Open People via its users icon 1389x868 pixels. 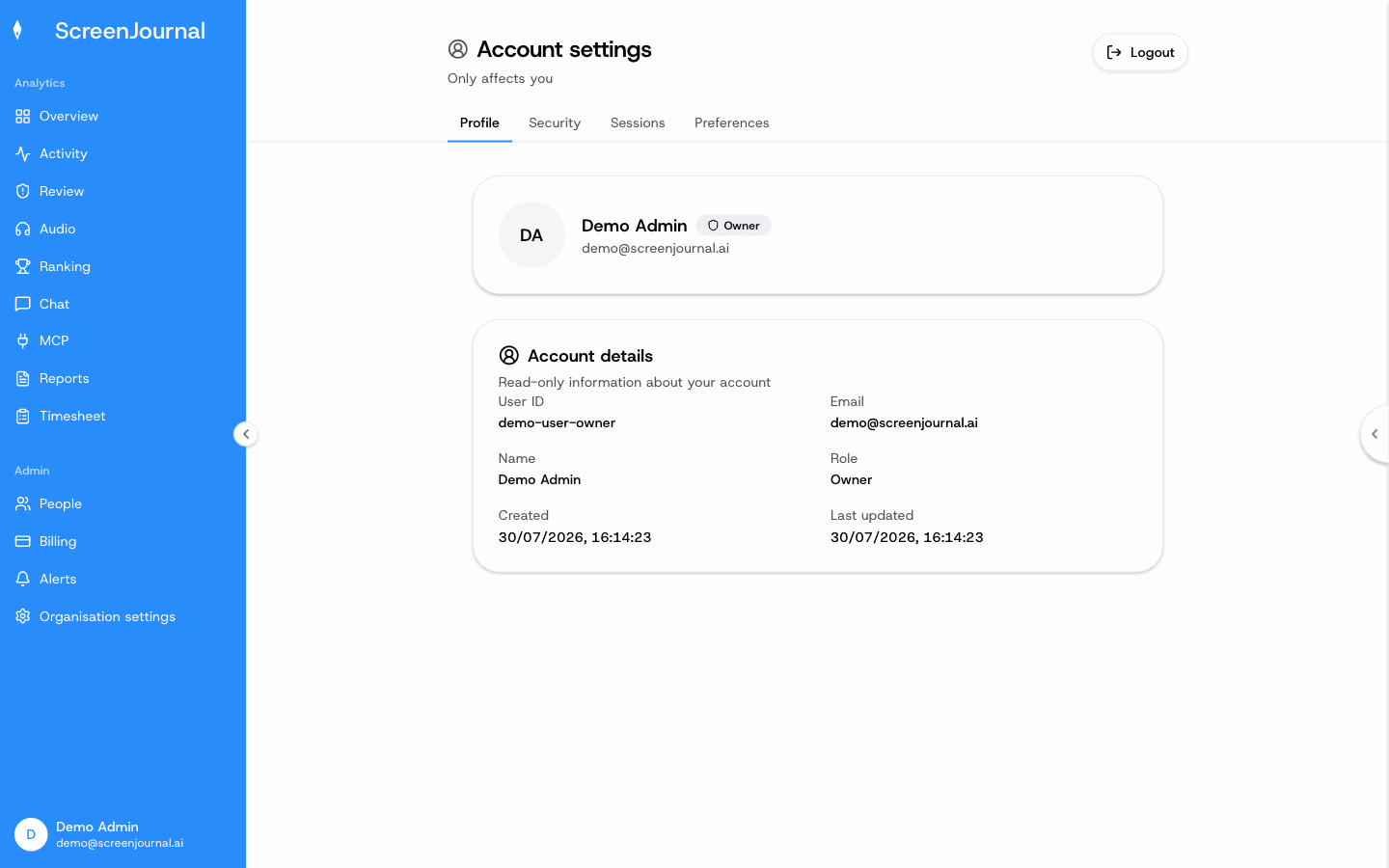click(23, 504)
